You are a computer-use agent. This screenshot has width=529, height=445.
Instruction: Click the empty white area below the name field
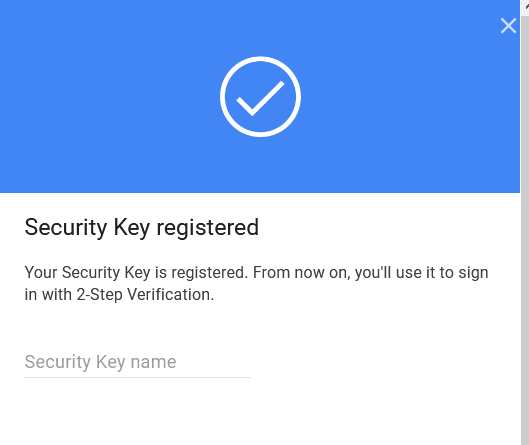pyautogui.click(x=260, y=413)
